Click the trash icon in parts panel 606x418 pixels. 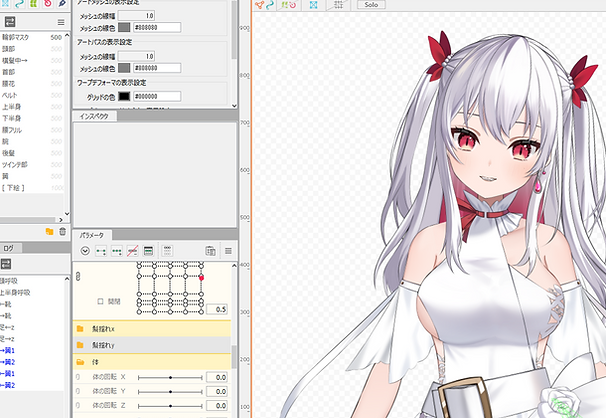62,231
